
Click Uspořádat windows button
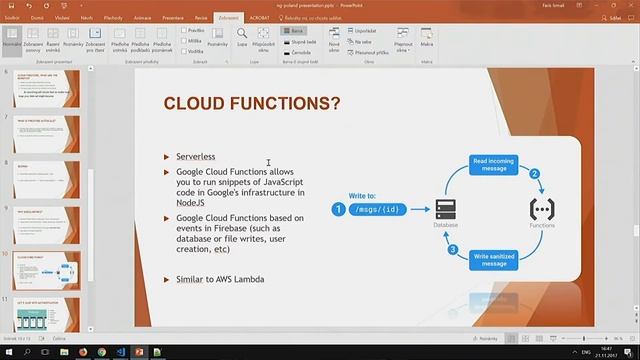coord(362,31)
